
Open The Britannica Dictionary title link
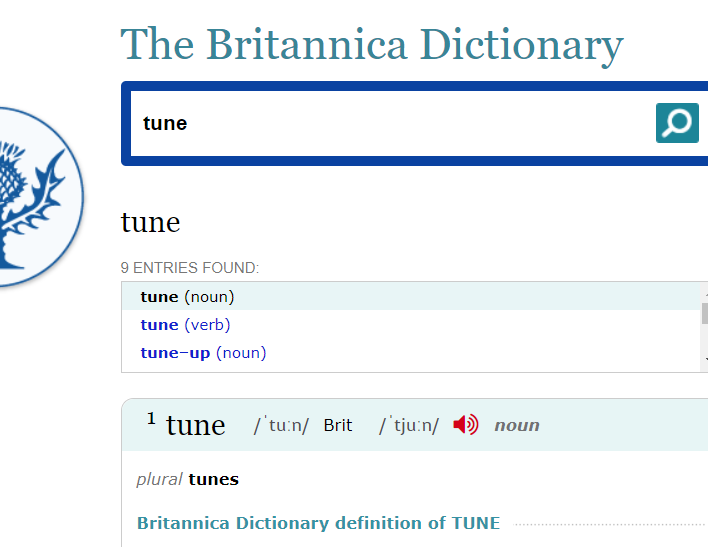(372, 45)
